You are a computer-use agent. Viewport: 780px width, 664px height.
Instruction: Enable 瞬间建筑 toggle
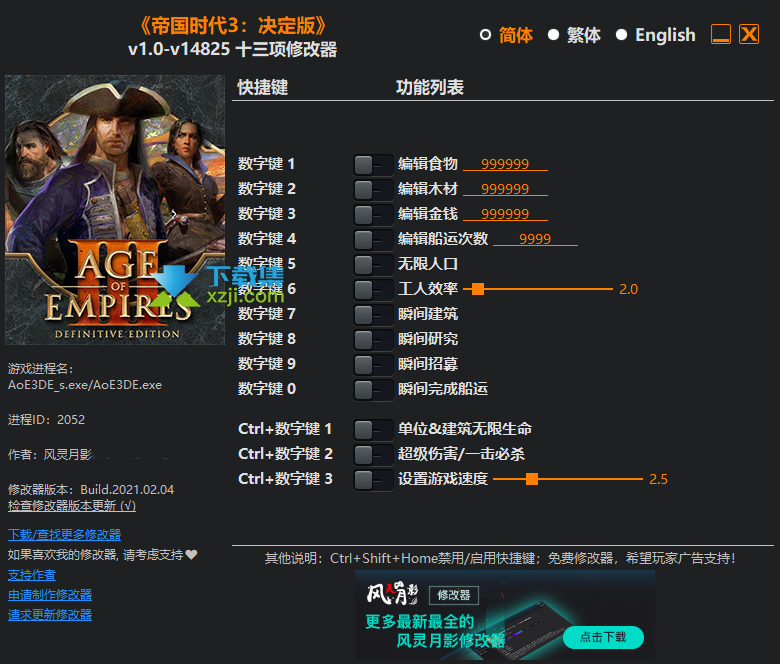(x=373, y=315)
